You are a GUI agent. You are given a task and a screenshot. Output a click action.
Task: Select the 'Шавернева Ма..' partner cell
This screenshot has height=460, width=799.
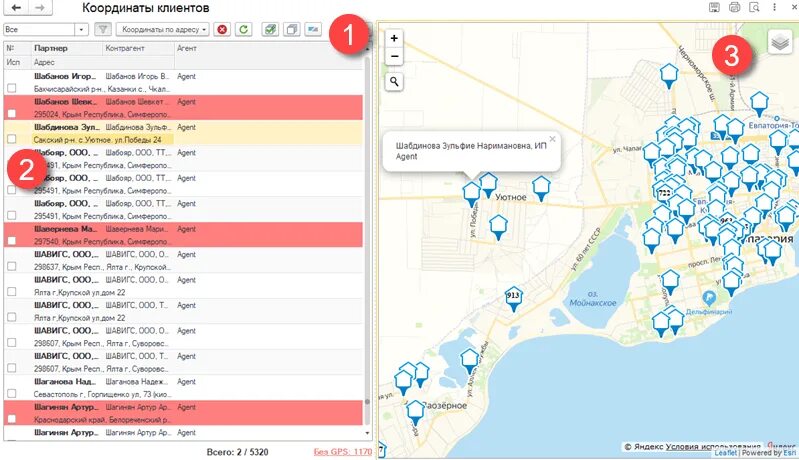click(x=65, y=229)
